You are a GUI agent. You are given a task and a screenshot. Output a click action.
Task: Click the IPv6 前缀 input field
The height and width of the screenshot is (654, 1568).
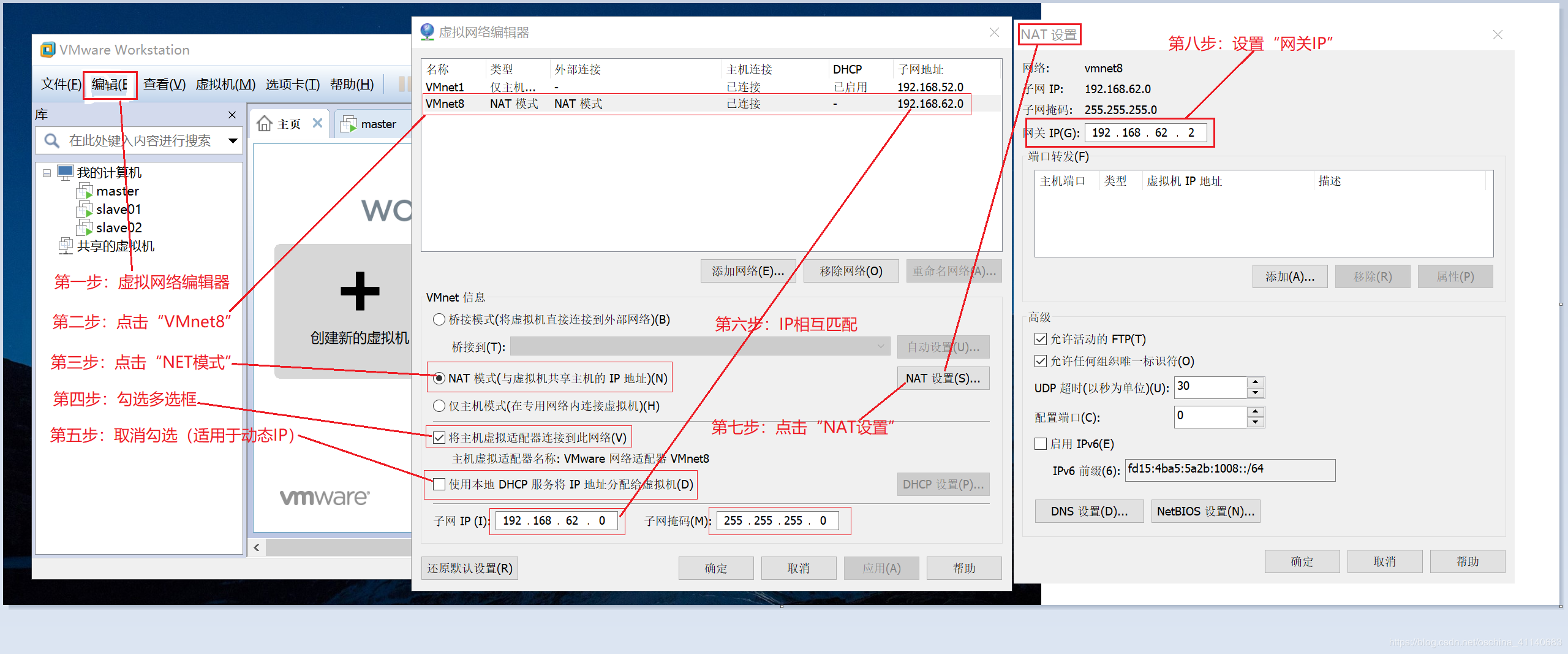click(1230, 470)
